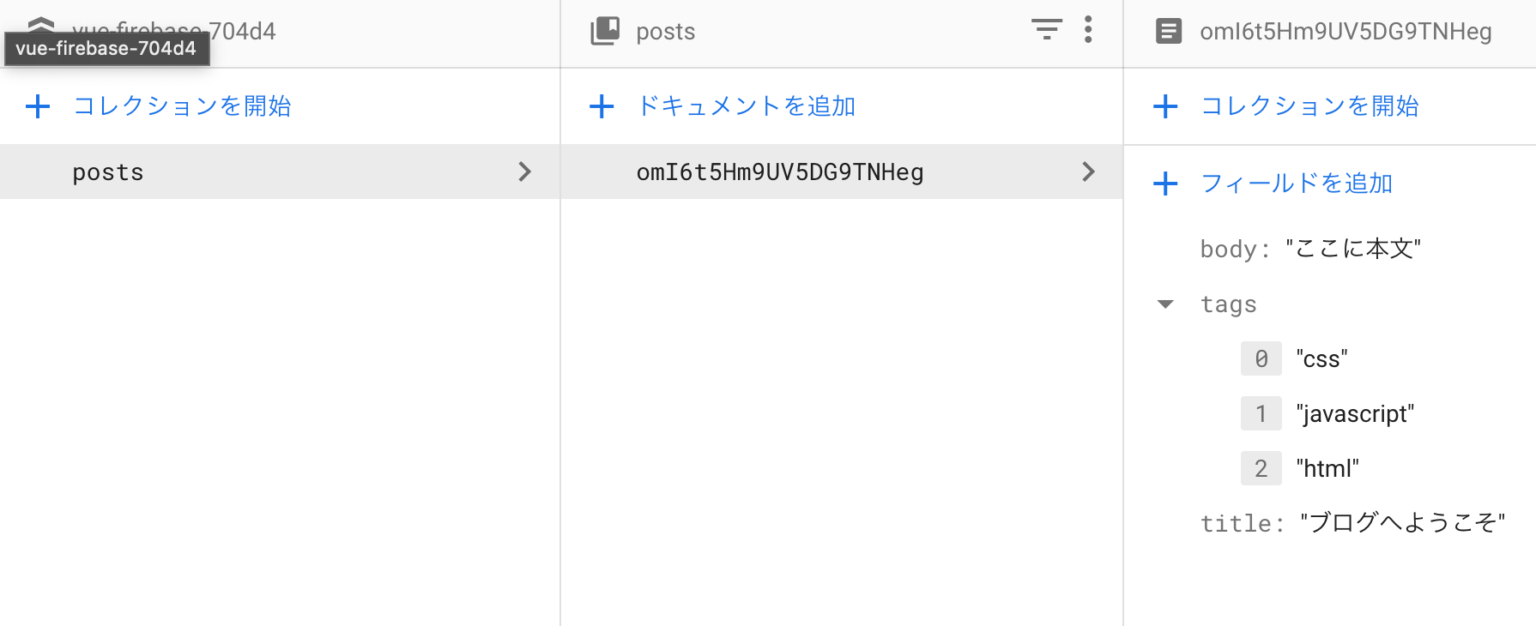
Task: Open the three-dot overflow menu for posts
Action: pyautogui.click(x=1088, y=31)
